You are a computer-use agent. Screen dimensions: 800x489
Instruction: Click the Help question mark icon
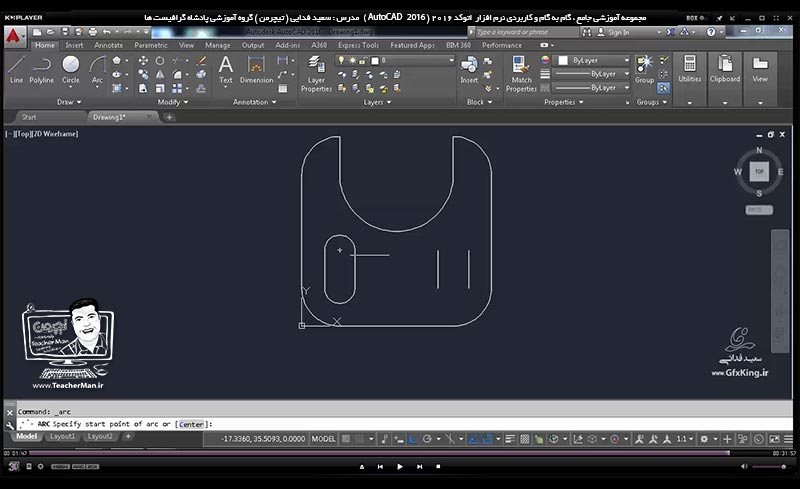coord(711,32)
